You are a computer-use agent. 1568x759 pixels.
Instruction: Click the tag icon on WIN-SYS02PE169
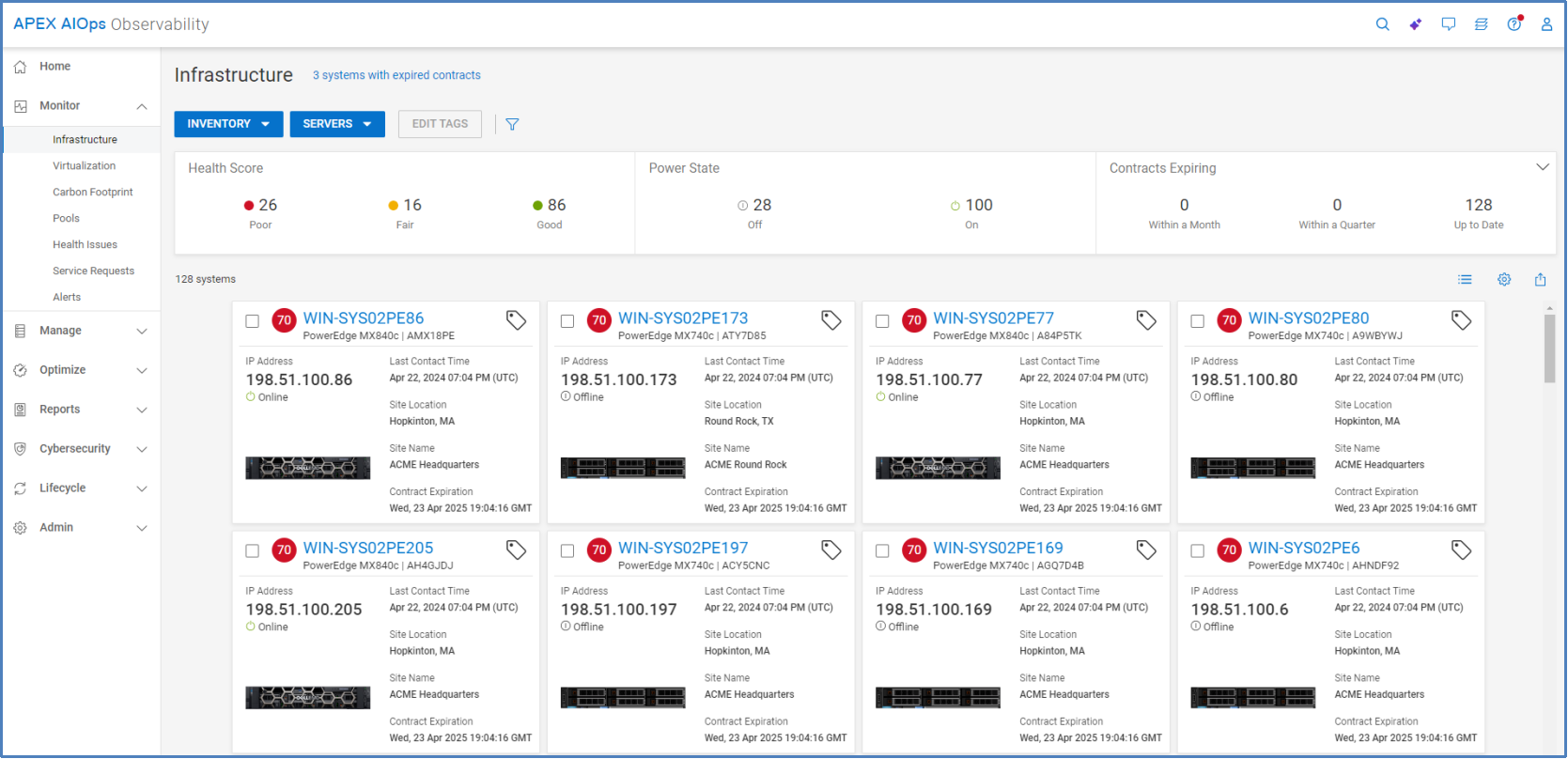tap(1146, 550)
